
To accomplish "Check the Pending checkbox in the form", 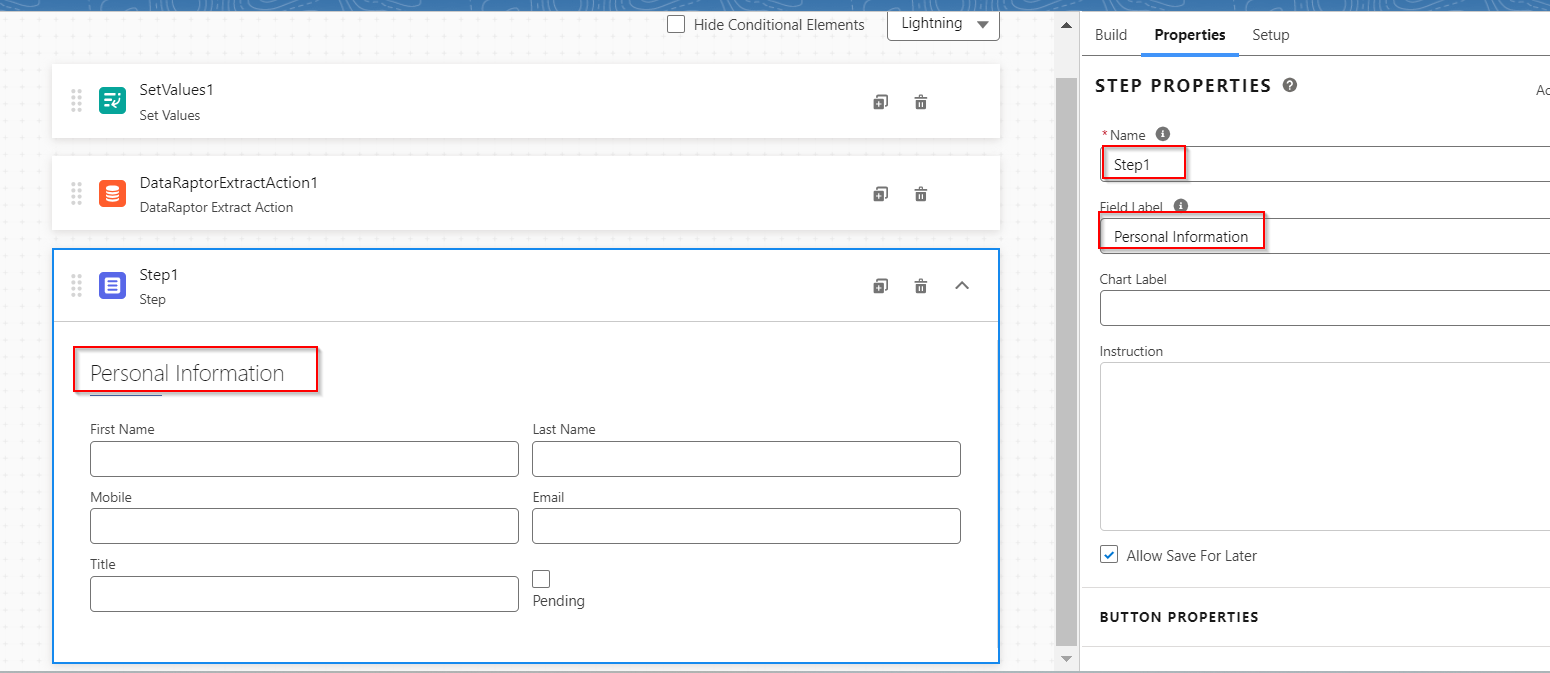I will (541, 578).
